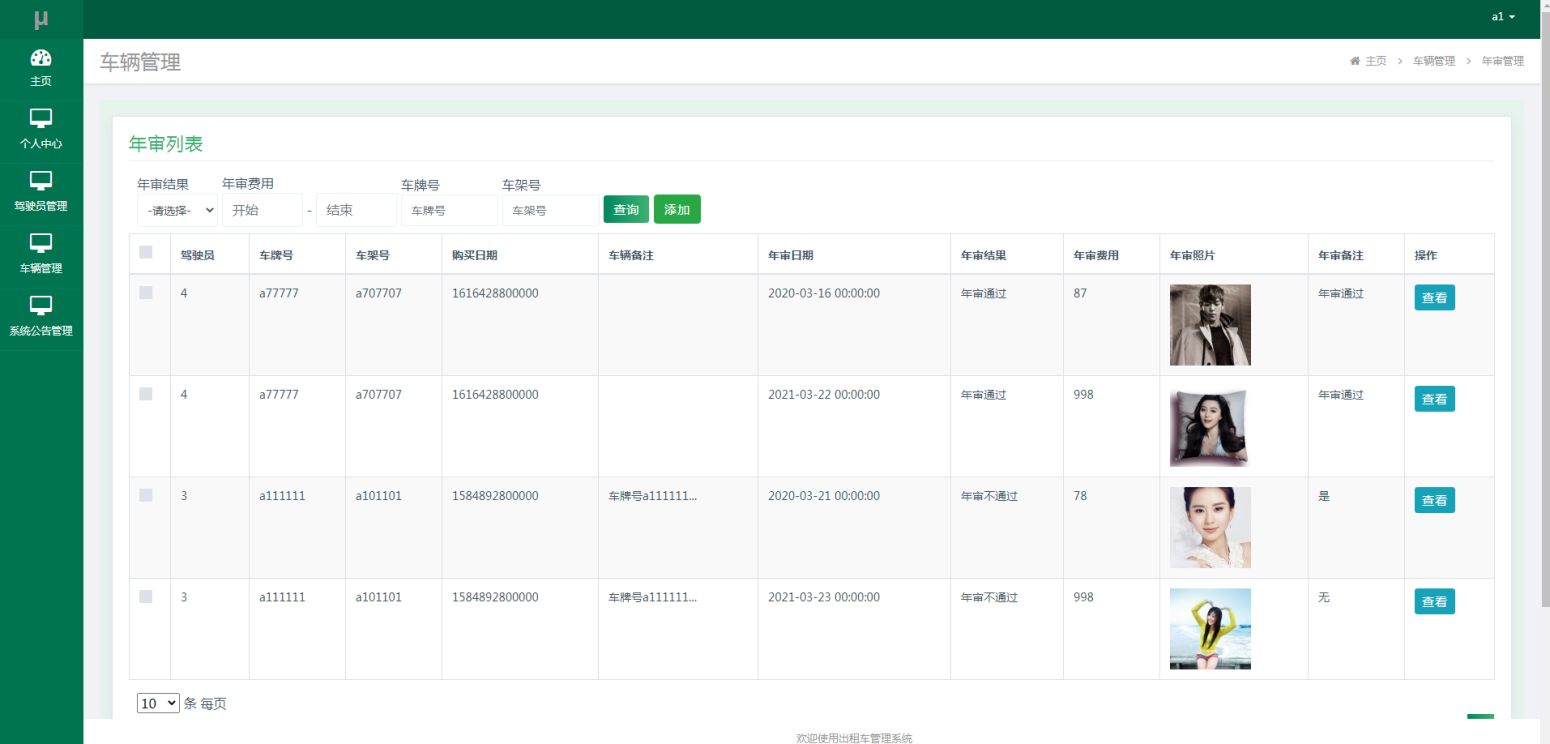Open the 年审照片 thumbnail in 2020-03-21 row

[1210, 527]
